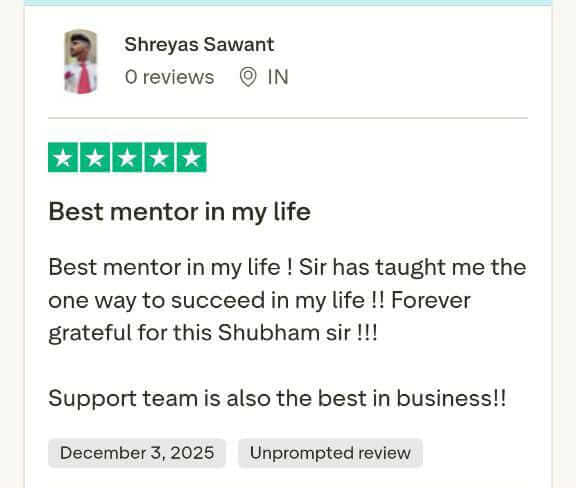Open Shreyas Sawant's profile picture
This screenshot has height=488, width=576.
click(80, 61)
